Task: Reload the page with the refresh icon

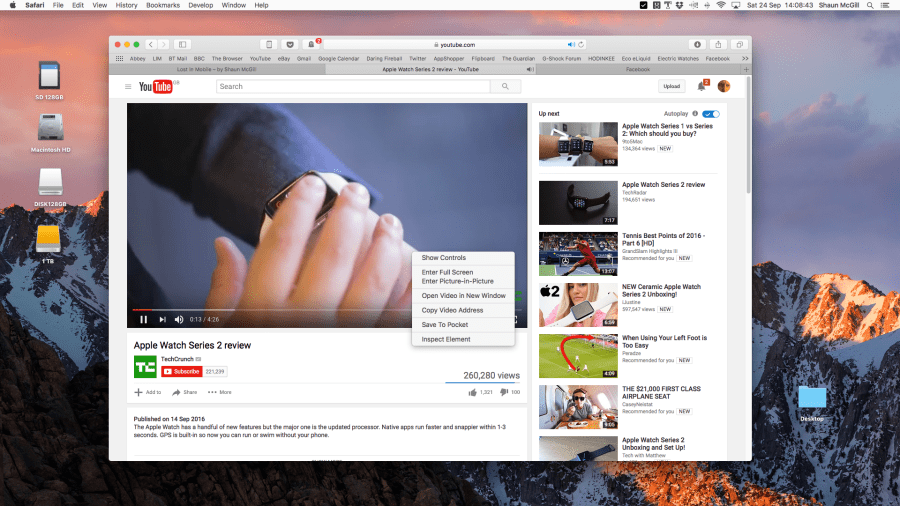Action: point(581,45)
